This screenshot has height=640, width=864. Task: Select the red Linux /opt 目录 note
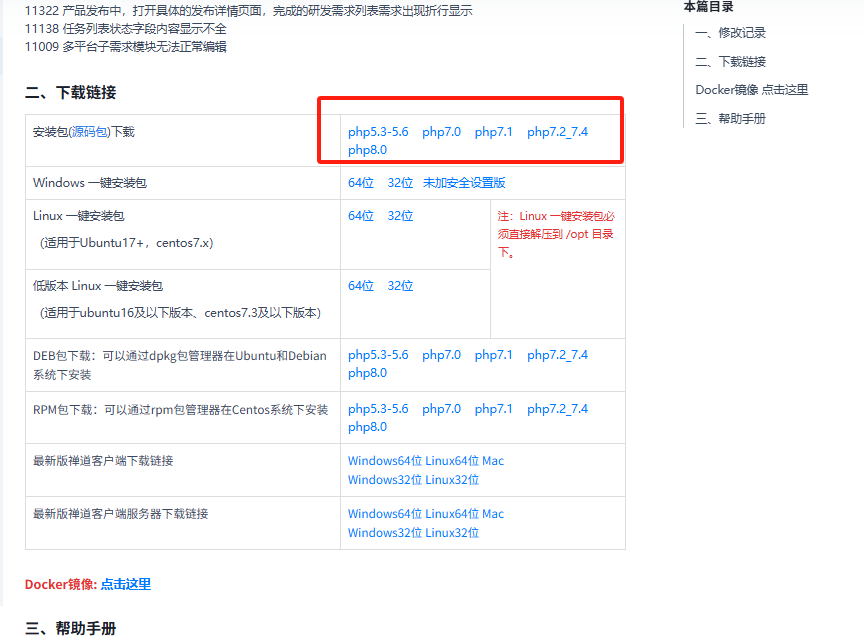556,234
